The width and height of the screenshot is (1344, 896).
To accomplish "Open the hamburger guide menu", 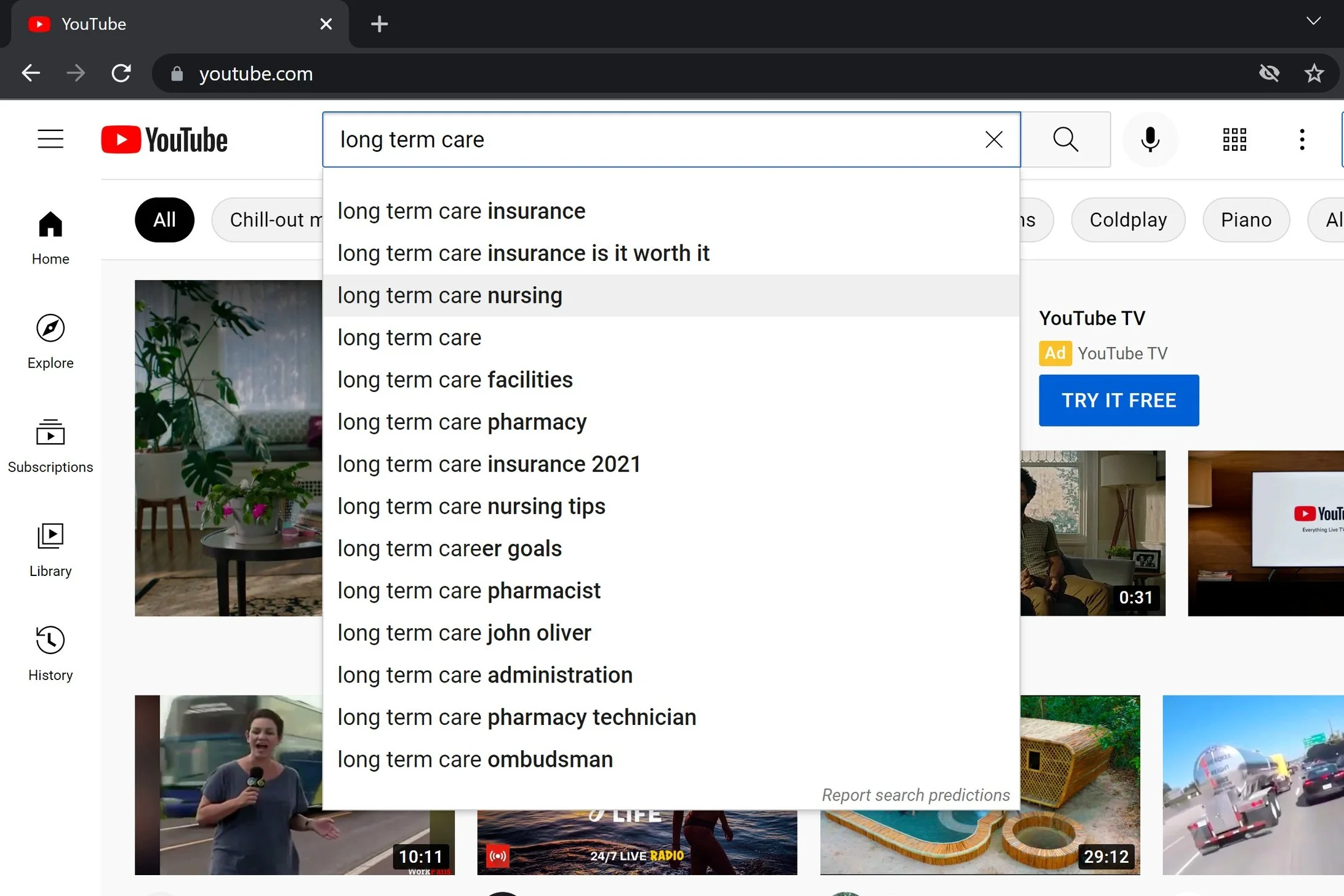I will 50,139.
